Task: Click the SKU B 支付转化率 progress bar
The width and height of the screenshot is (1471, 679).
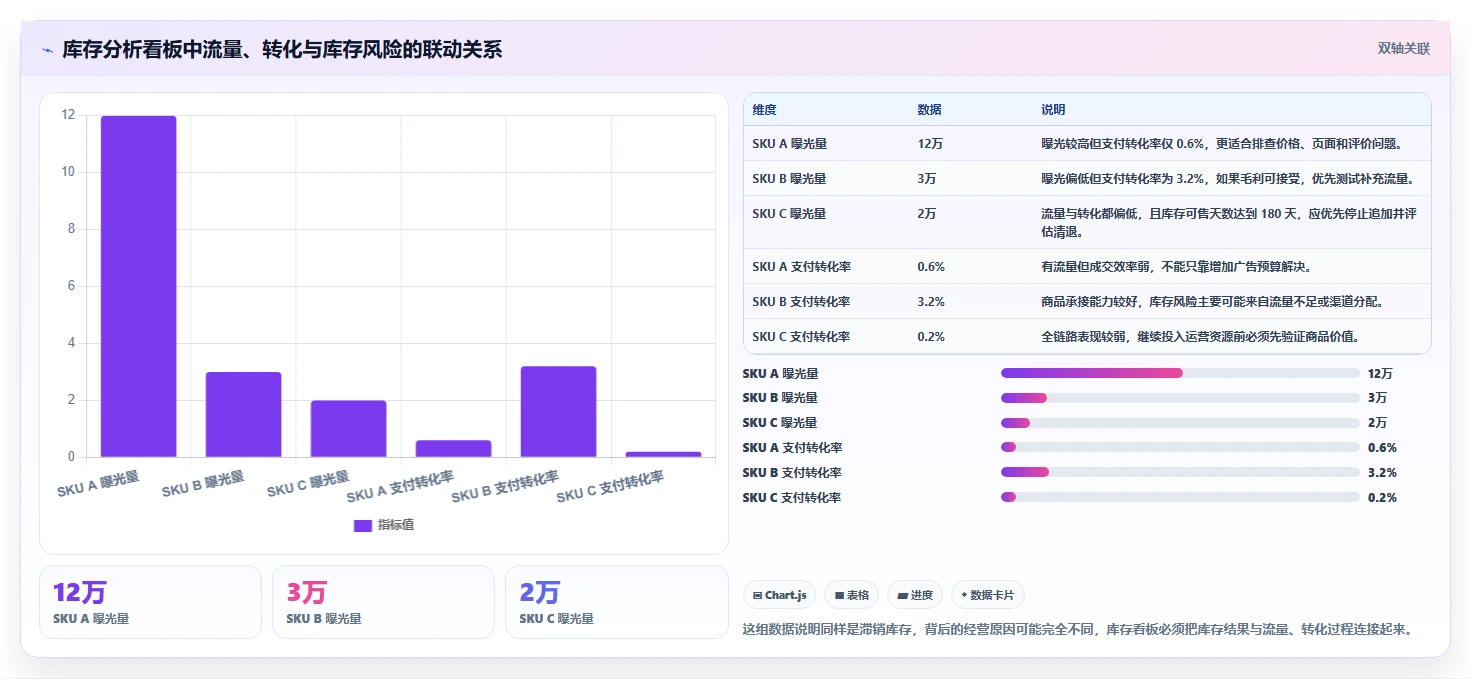Action: click(x=1180, y=472)
